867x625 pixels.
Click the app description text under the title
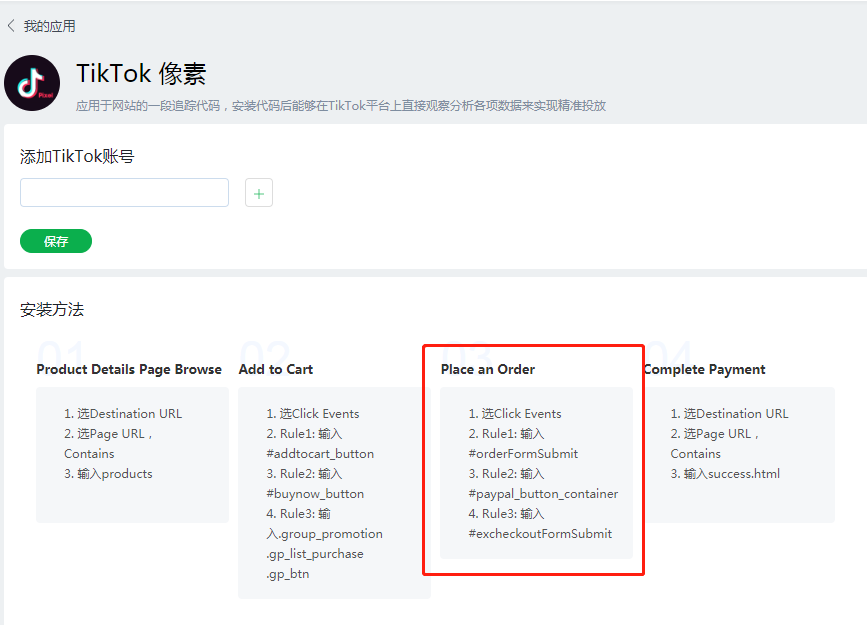[341, 106]
